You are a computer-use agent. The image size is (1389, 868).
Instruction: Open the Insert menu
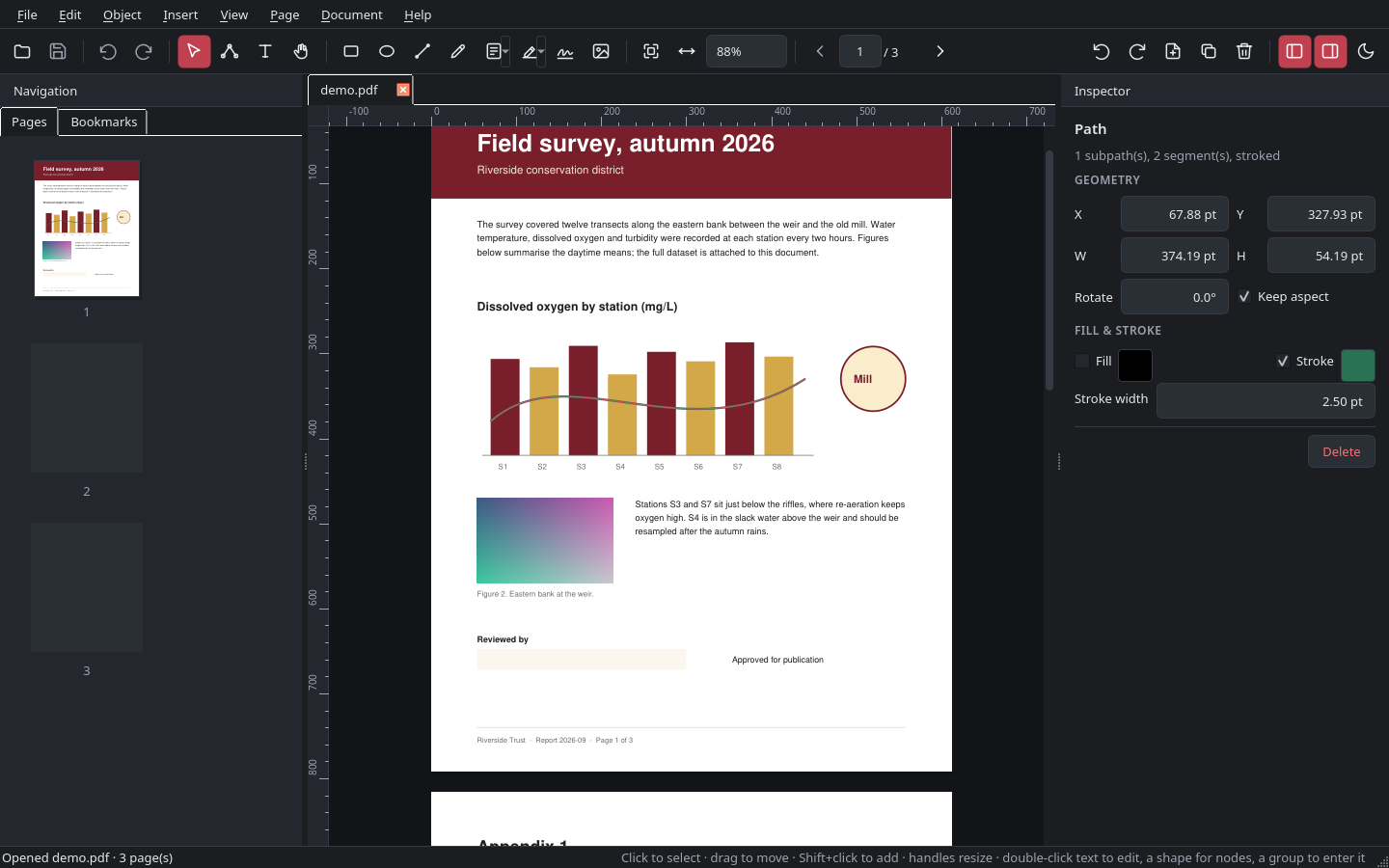pyautogui.click(x=180, y=14)
